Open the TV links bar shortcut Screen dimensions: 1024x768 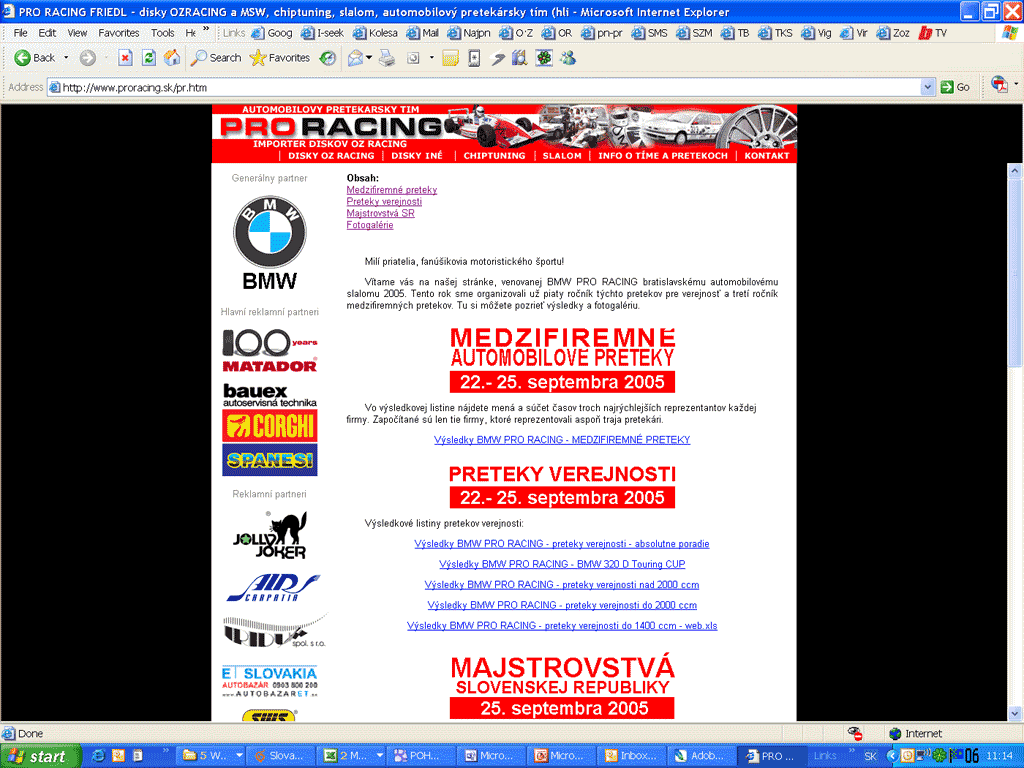click(933, 33)
